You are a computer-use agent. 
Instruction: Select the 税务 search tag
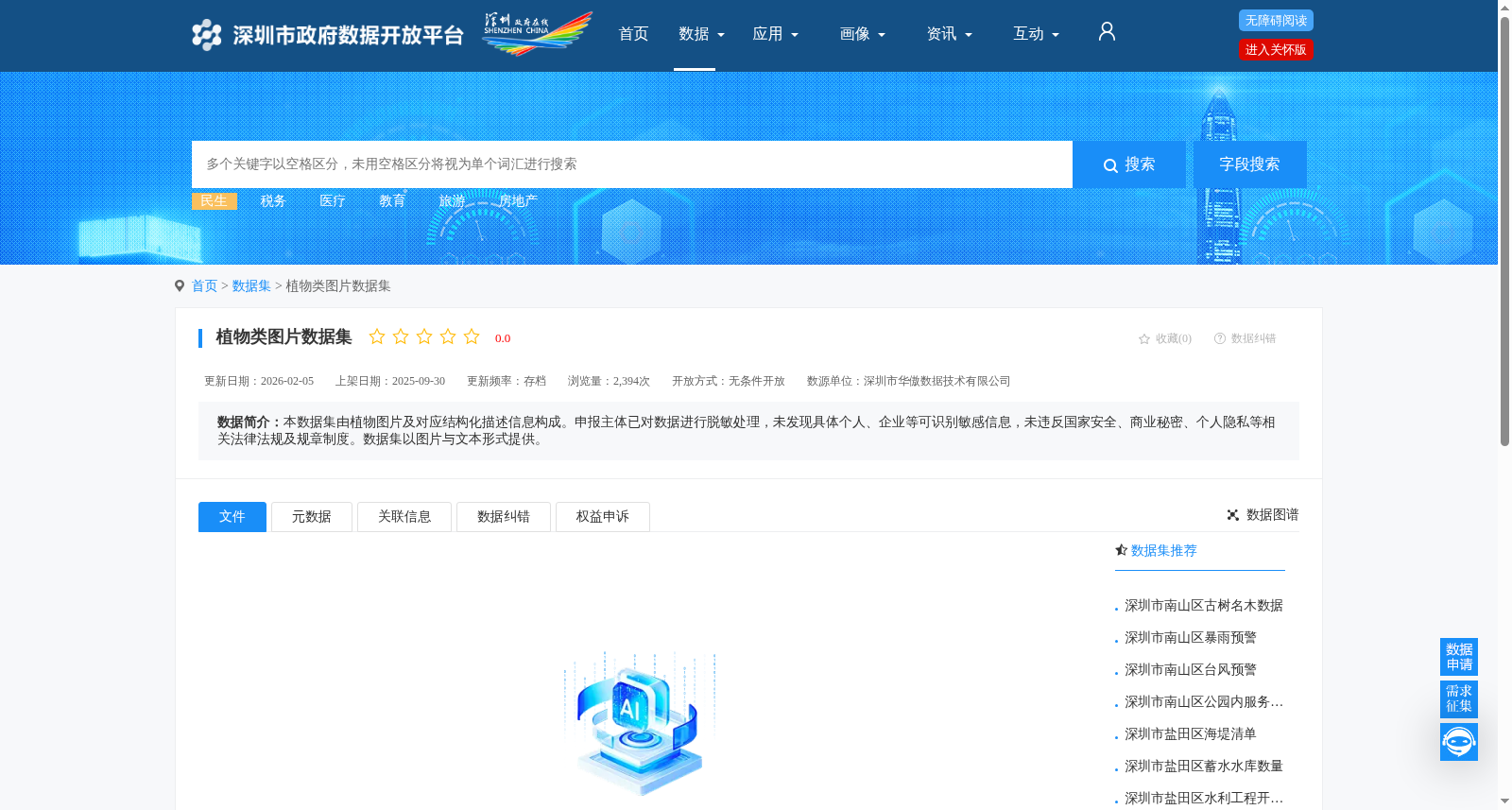pyautogui.click(x=273, y=200)
